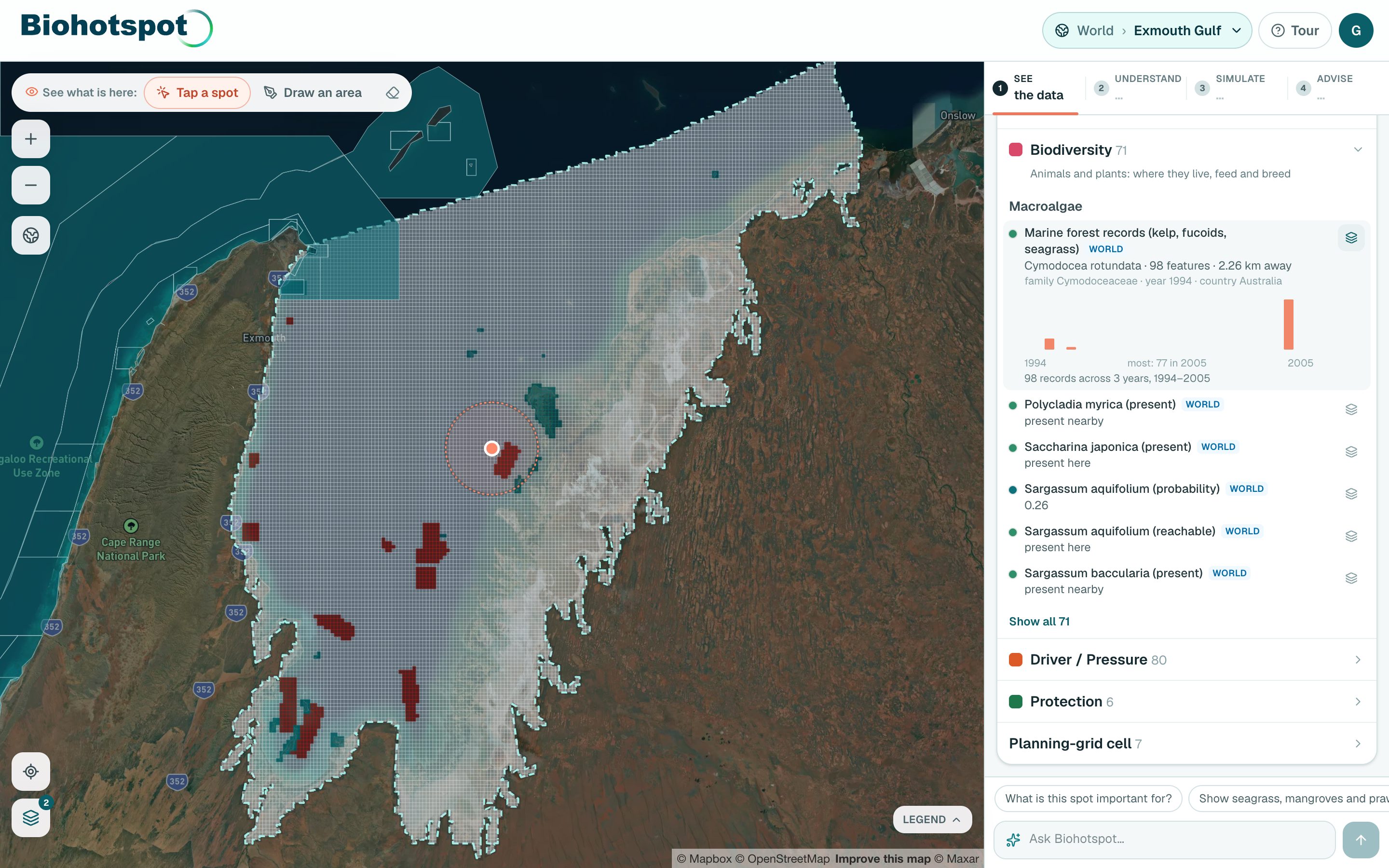Image resolution: width=1389 pixels, height=868 pixels.
Task: Click the Exmouth town label on map
Action: tap(263, 338)
